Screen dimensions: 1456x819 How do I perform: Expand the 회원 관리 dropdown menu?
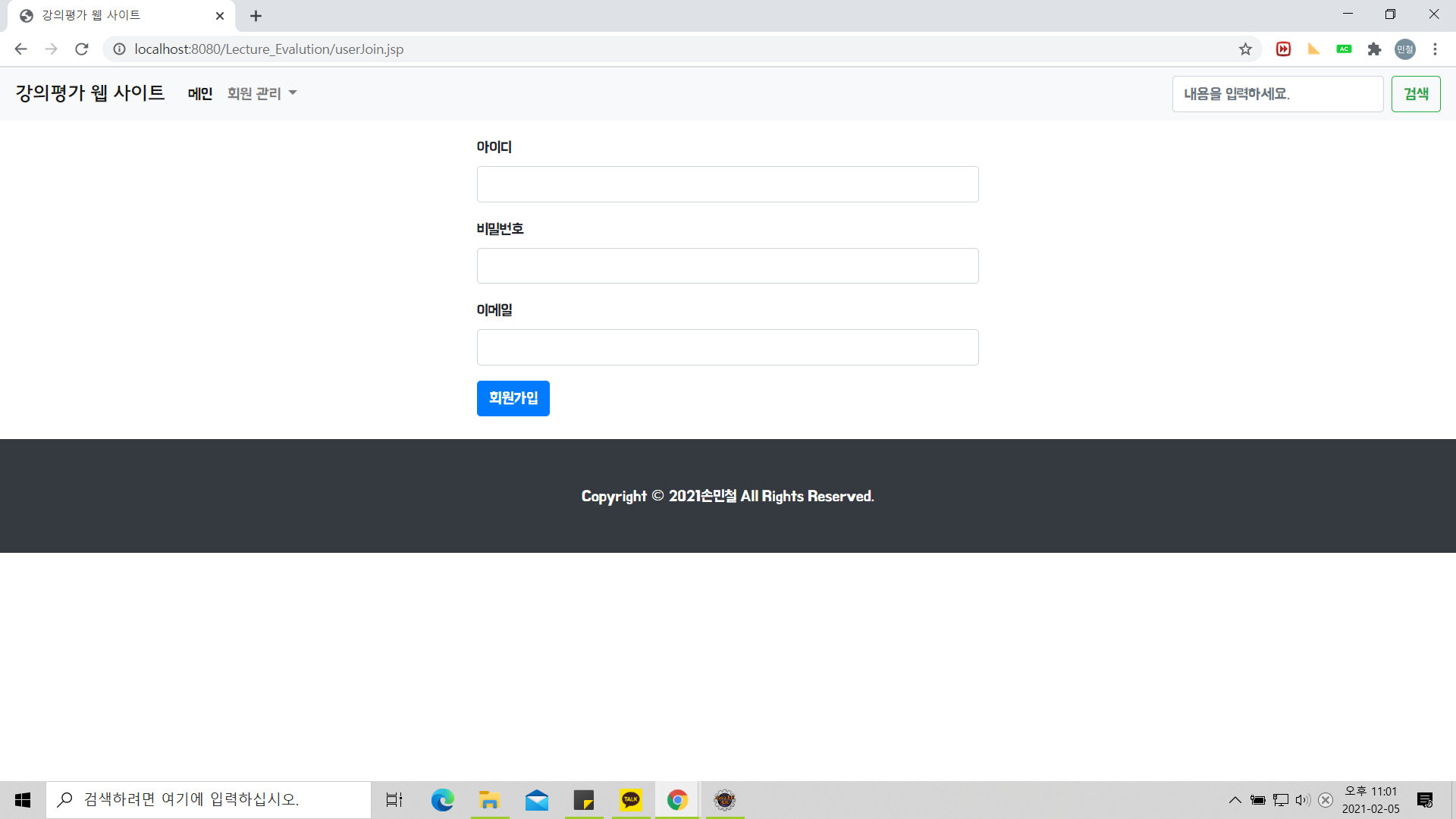[x=262, y=93]
